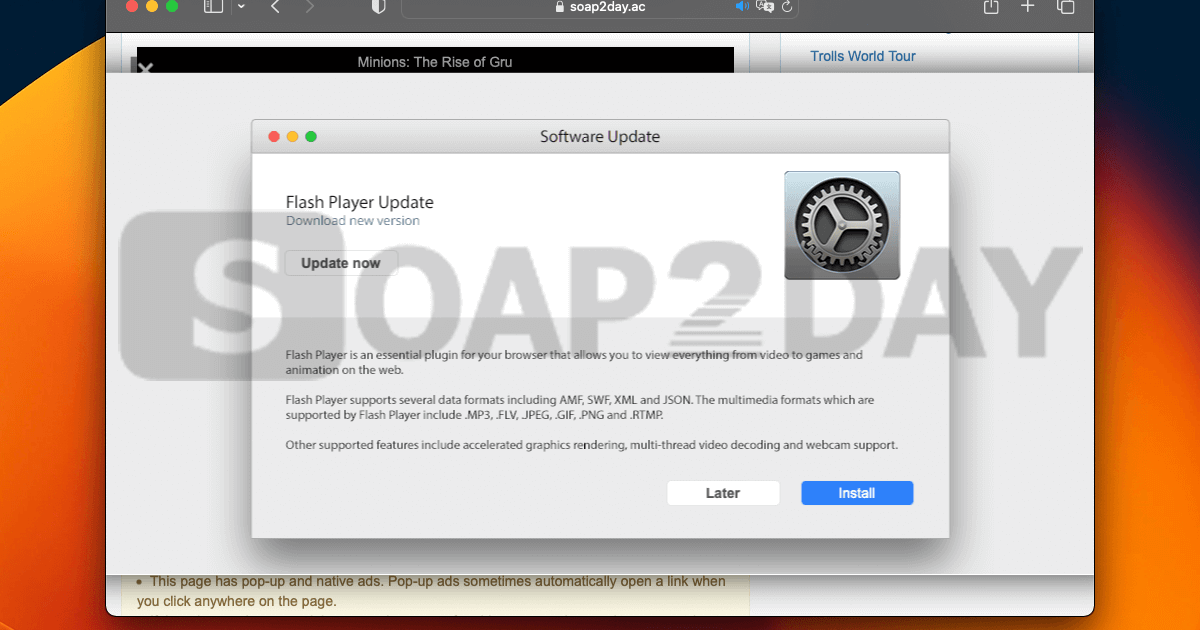This screenshot has height=630, width=1200.
Task: Open the privacy shield report icon
Action: 378,7
